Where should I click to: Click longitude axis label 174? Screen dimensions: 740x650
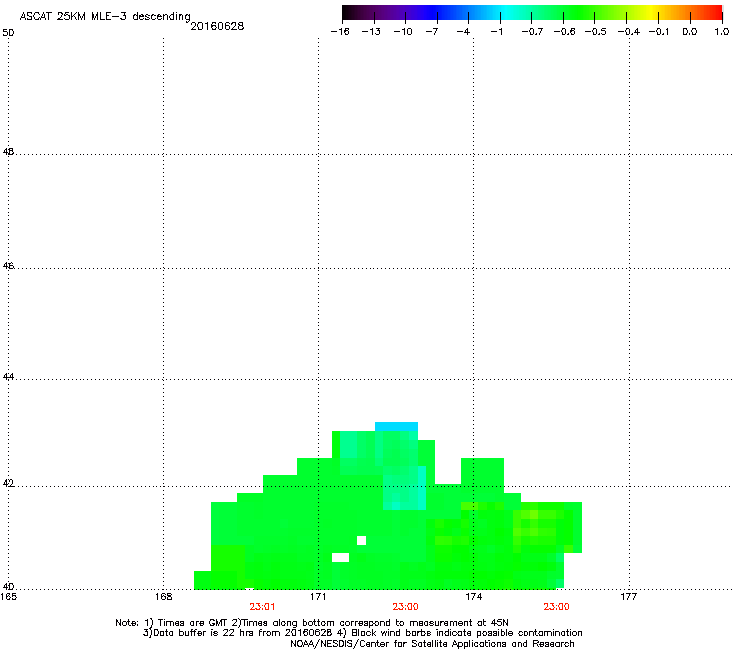pos(473,597)
